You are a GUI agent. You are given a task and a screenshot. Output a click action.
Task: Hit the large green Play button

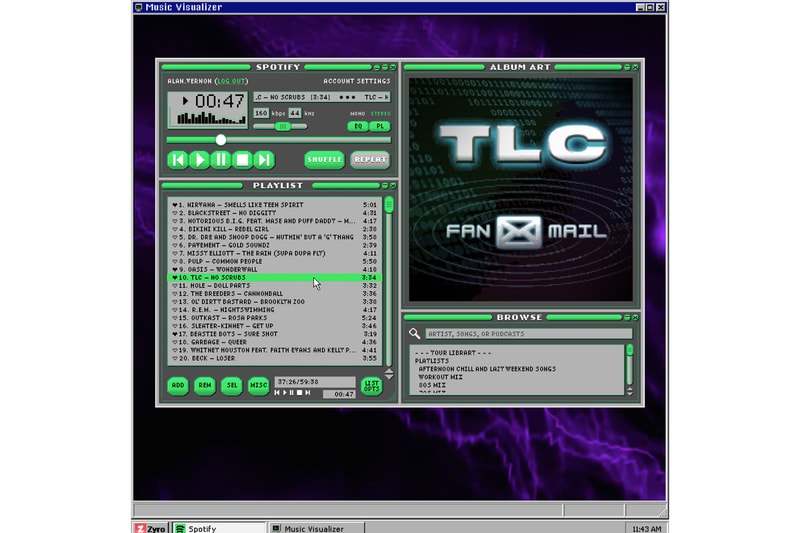pyautogui.click(x=199, y=160)
